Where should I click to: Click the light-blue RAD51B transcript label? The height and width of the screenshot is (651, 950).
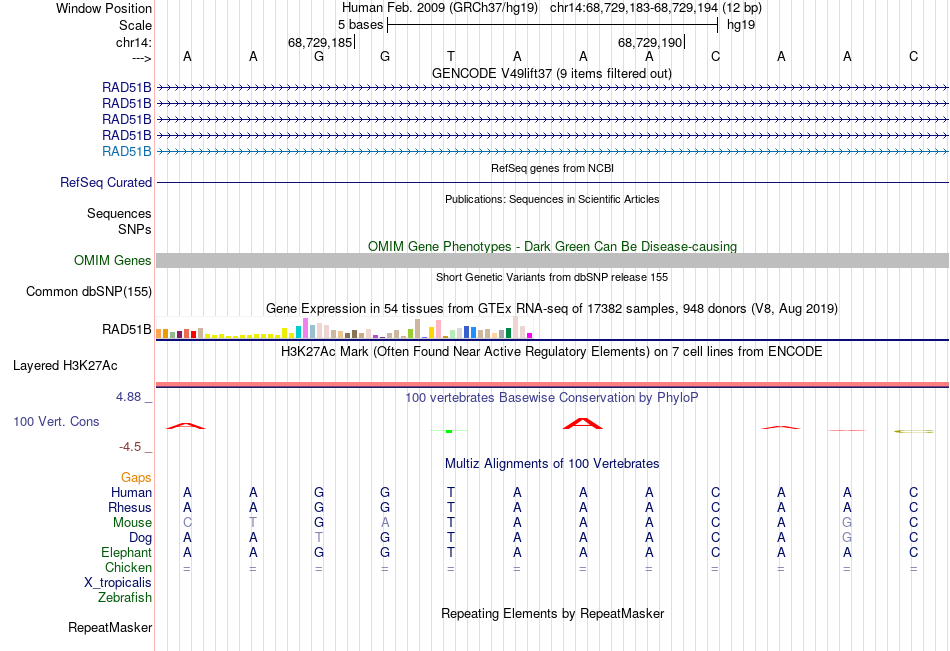pyautogui.click(x=127, y=152)
